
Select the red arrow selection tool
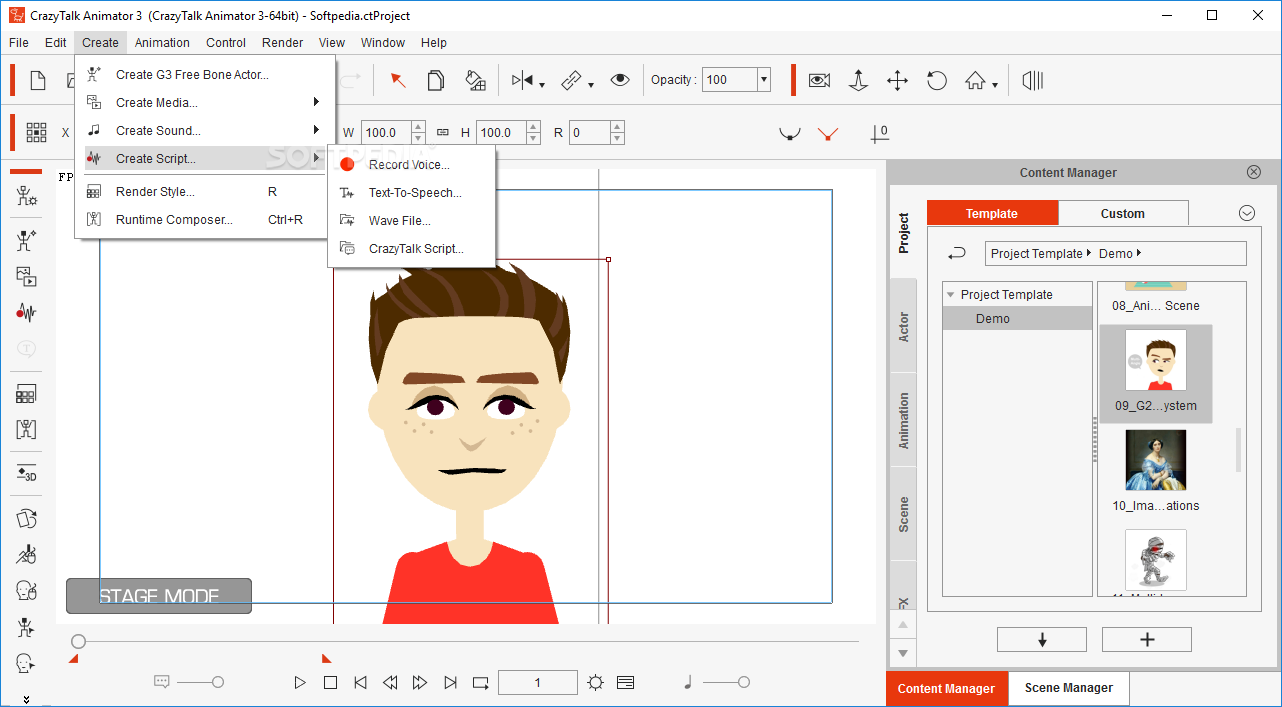[x=398, y=80]
